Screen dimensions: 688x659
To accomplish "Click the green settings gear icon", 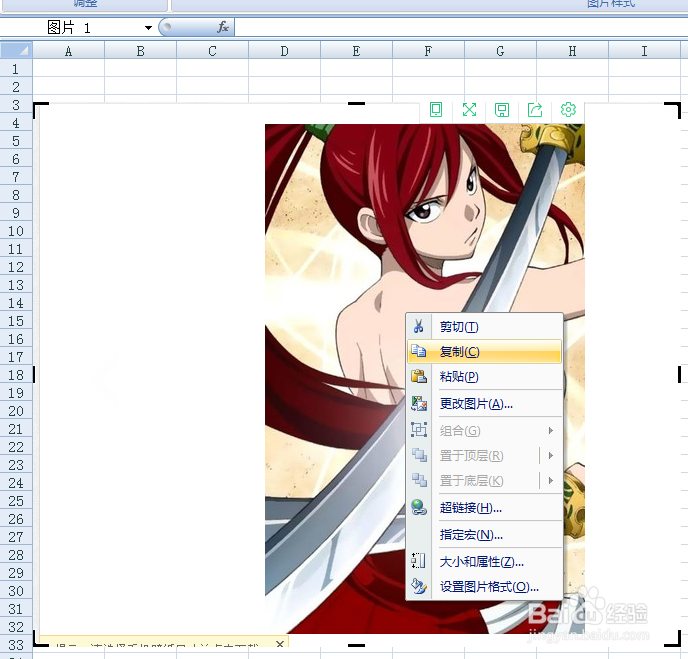I will (568, 109).
